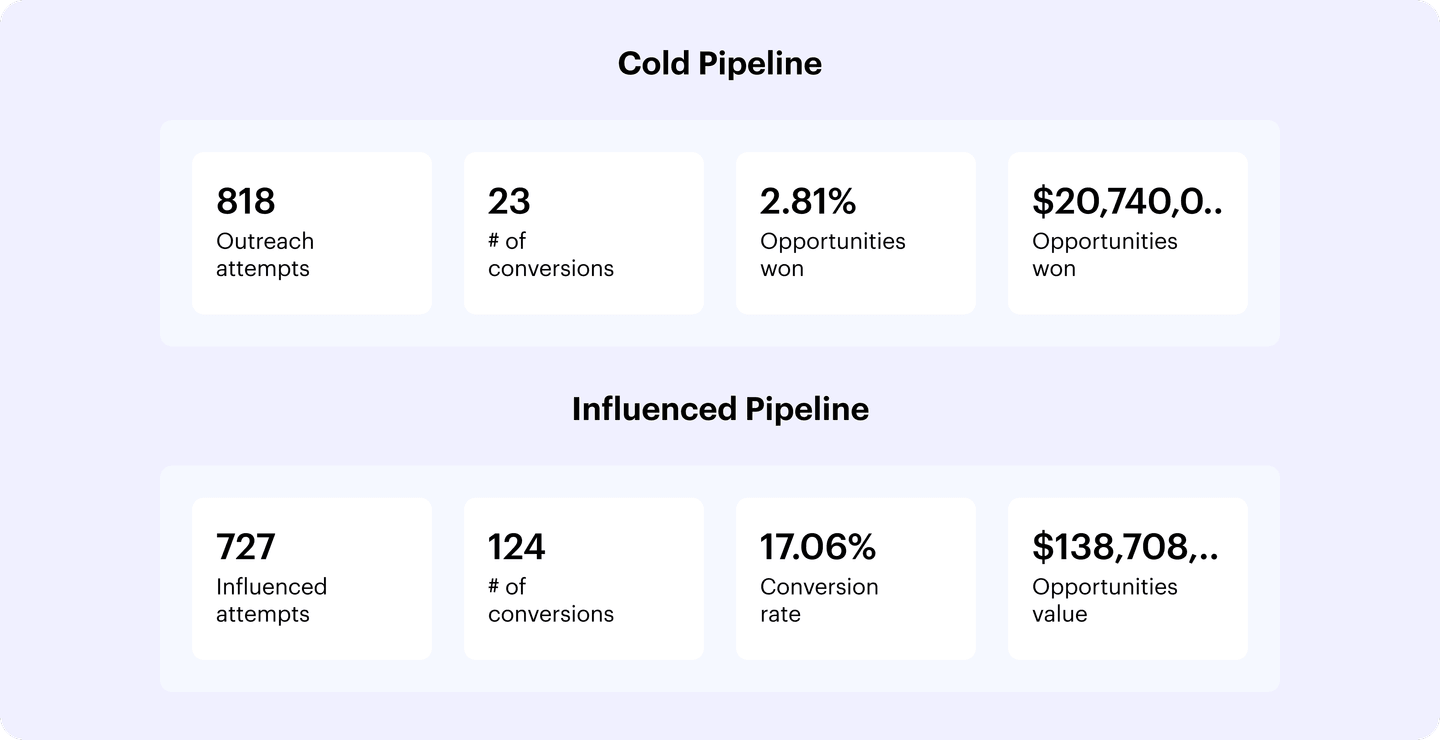1440x740 pixels.
Task: Select the 727 influenced value
Action: click(246, 547)
